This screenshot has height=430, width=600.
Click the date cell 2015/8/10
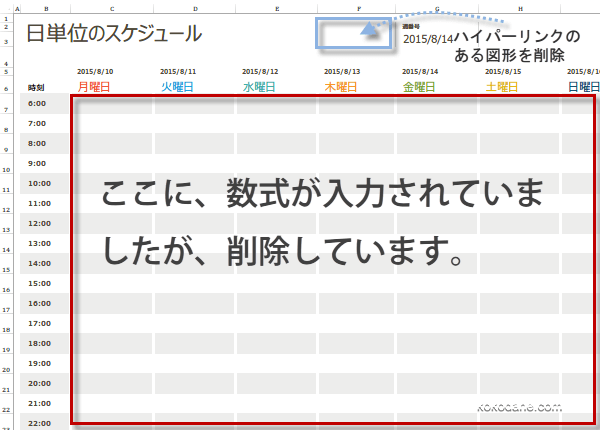click(x=95, y=72)
